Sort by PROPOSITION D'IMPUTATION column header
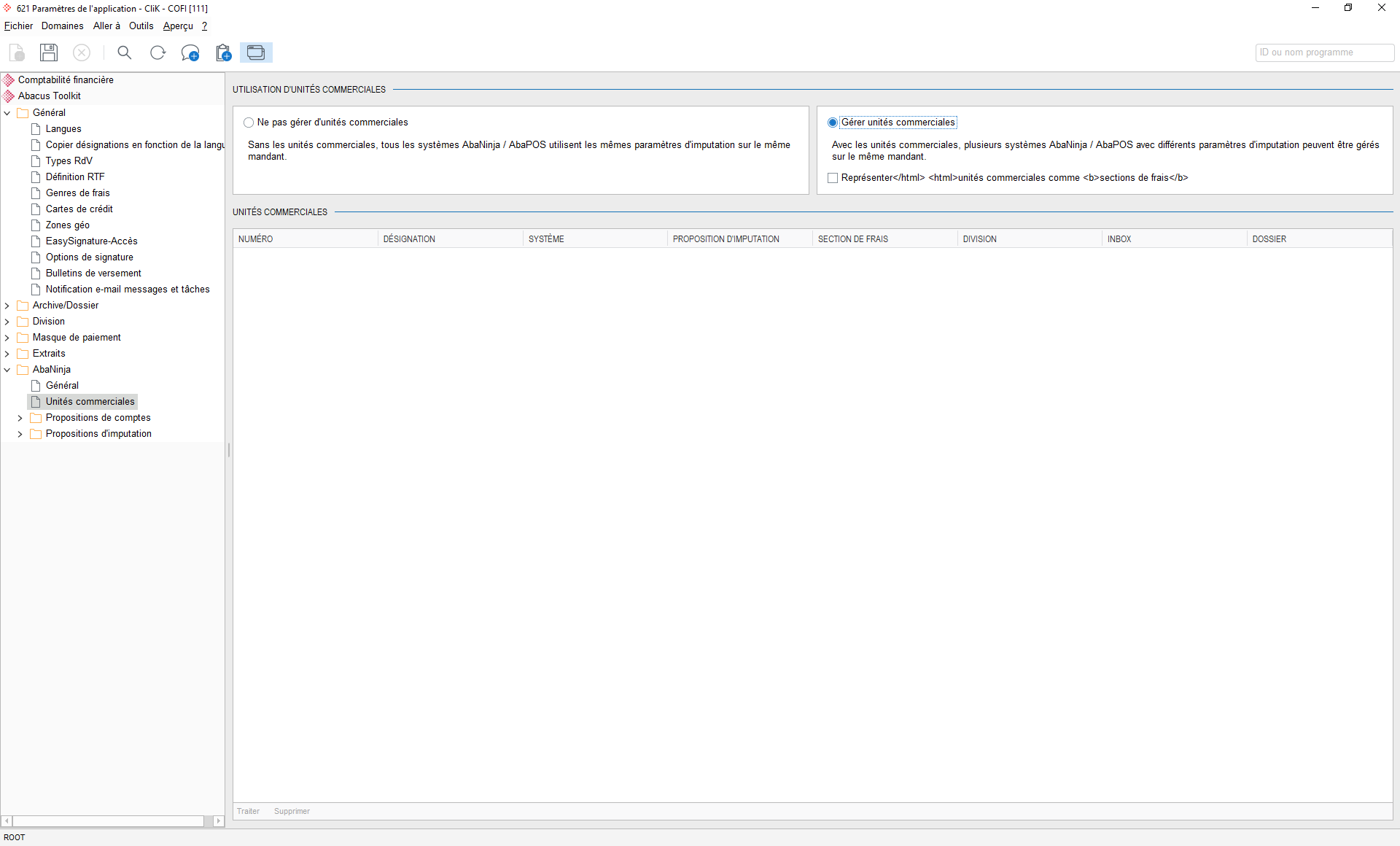The image size is (1400, 846). point(740,239)
